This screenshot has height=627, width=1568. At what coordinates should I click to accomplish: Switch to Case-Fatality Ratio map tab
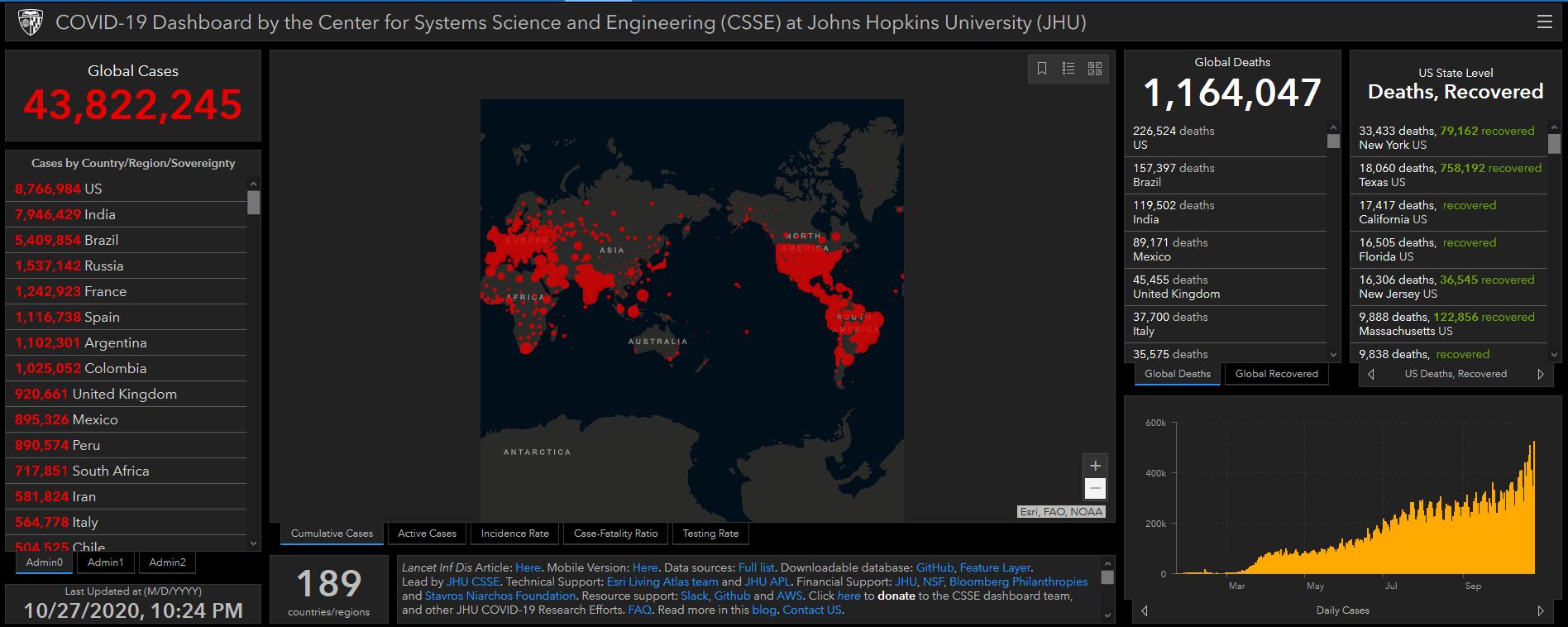click(x=615, y=534)
